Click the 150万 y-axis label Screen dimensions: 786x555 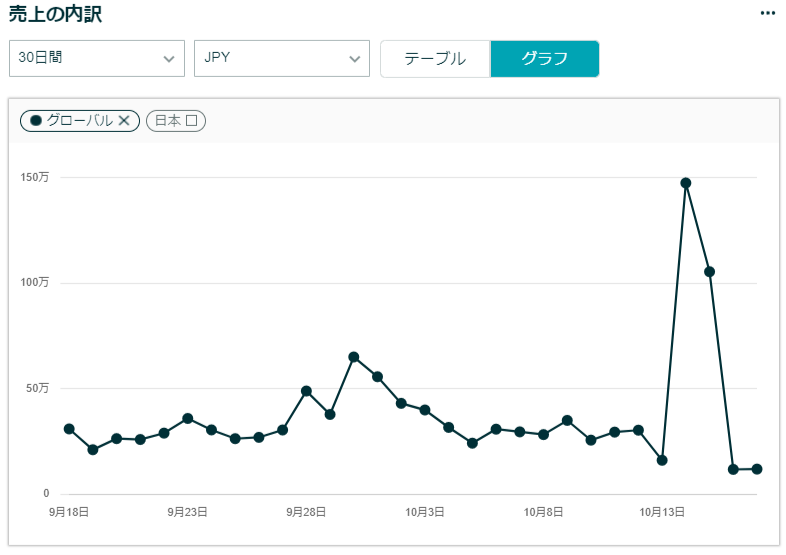tap(35, 177)
